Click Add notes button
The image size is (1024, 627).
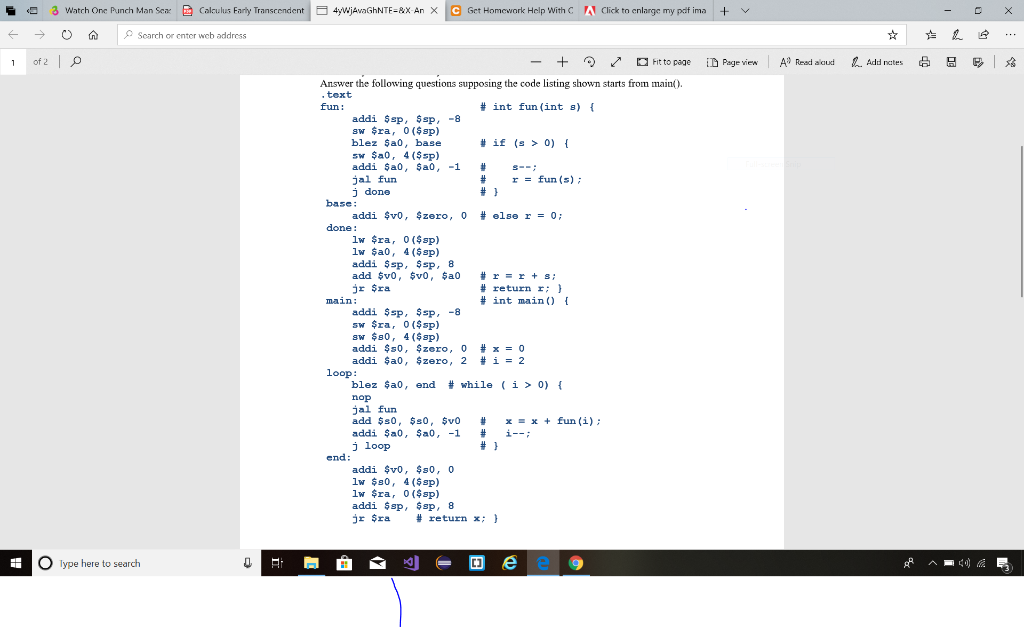[x=877, y=62]
